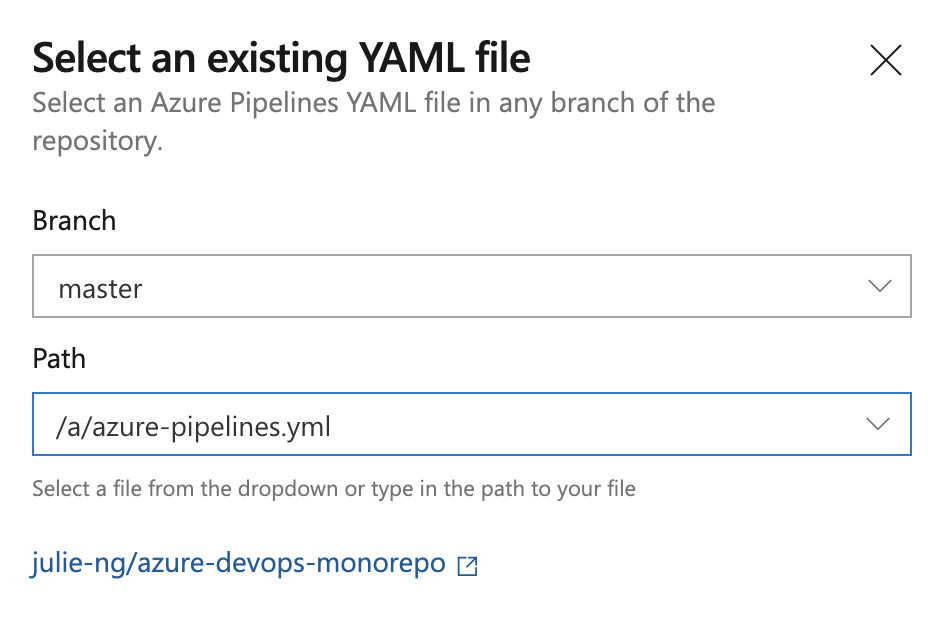Expand the Path dropdown chevron
The image size is (934, 620).
click(x=878, y=425)
